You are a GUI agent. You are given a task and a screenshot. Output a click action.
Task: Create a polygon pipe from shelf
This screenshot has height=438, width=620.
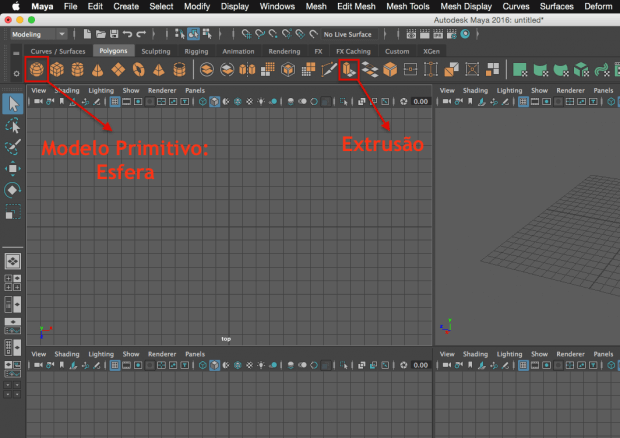179,70
